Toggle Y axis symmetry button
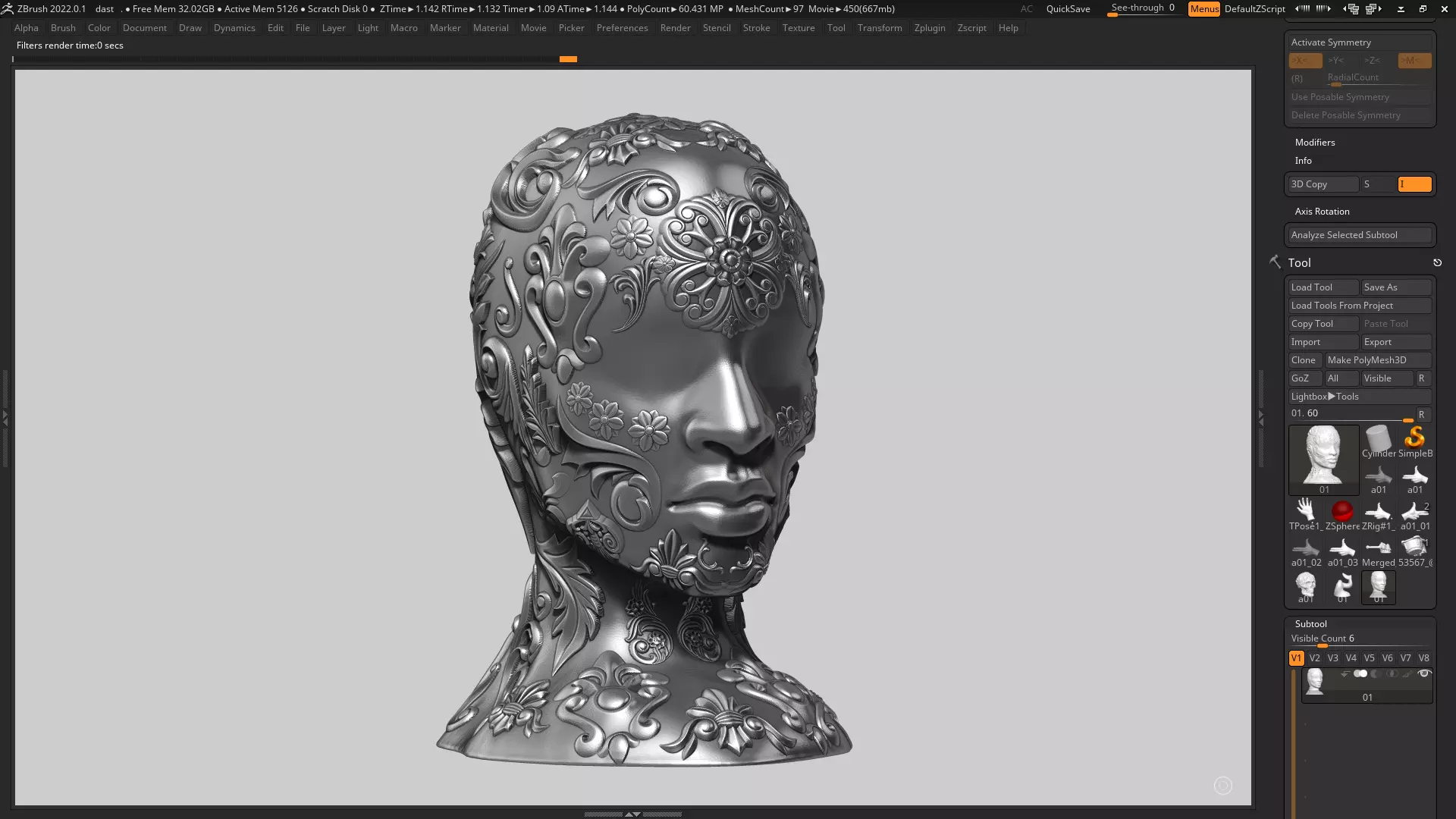Viewport: 1456px width, 819px height. [1341, 61]
